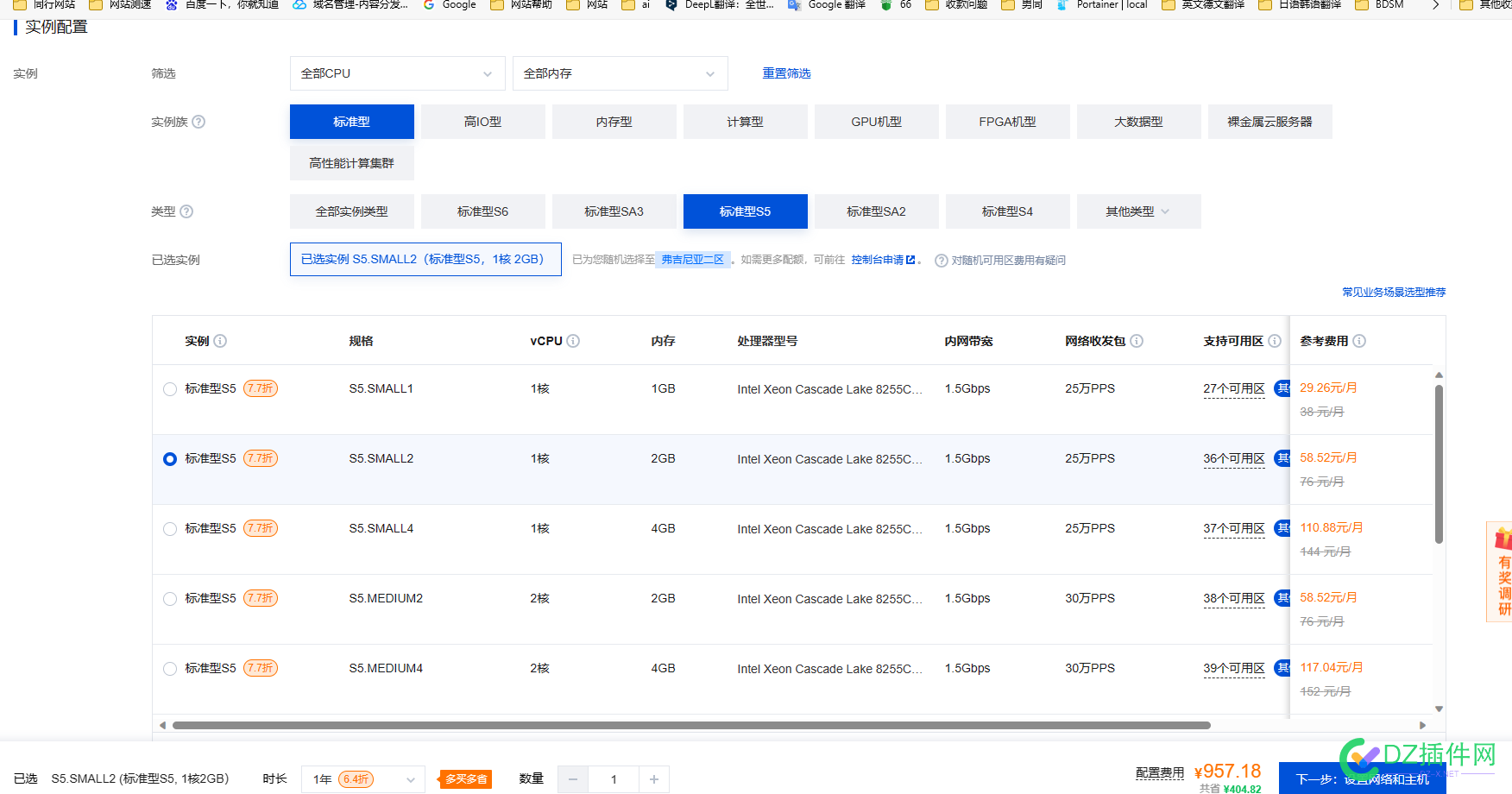Click horizontal scrollbar left arrow
Image resolution: width=1512 pixels, height=794 pixels.
click(x=162, y=725)
